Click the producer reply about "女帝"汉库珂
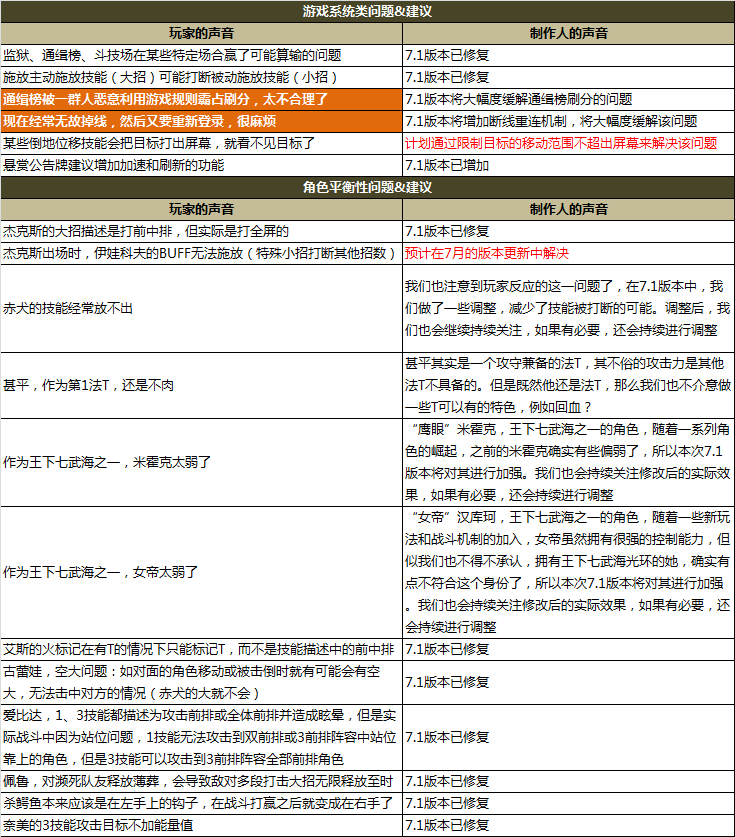This screenshot has height=837, width=735. [x=567, y=572]
